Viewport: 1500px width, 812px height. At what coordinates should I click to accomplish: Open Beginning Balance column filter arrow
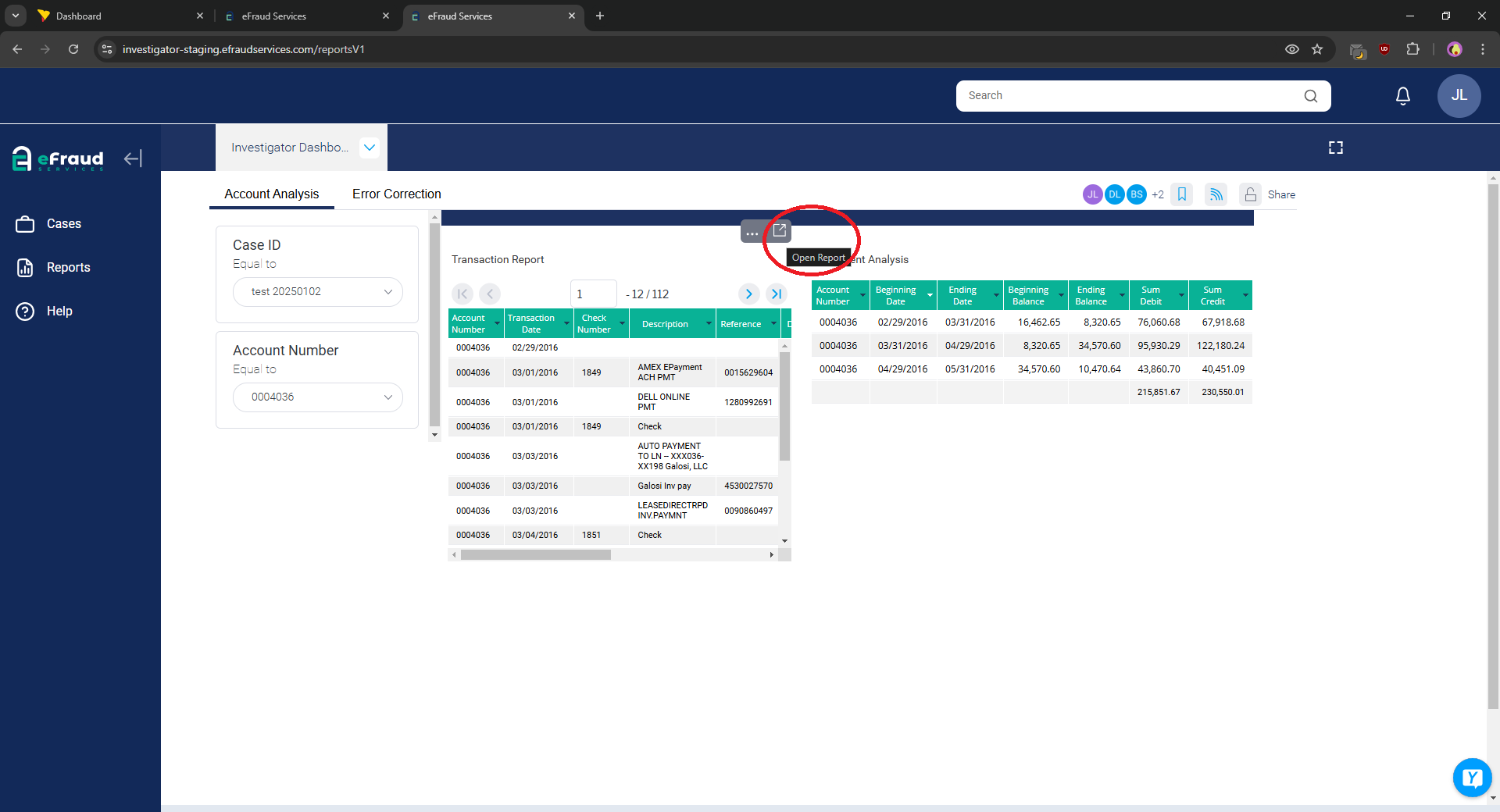(x=1061, y=295)
